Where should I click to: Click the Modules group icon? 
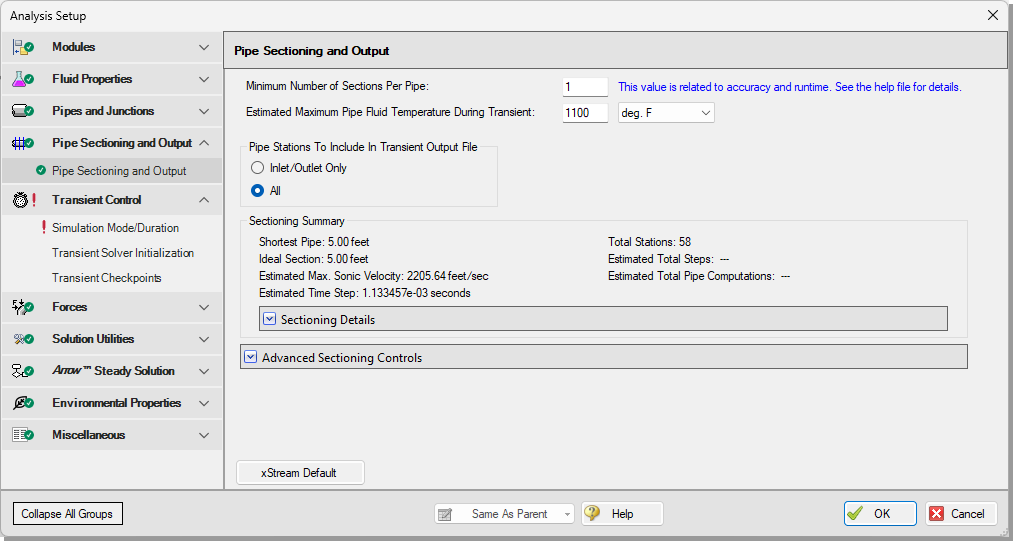click(23, 47)
